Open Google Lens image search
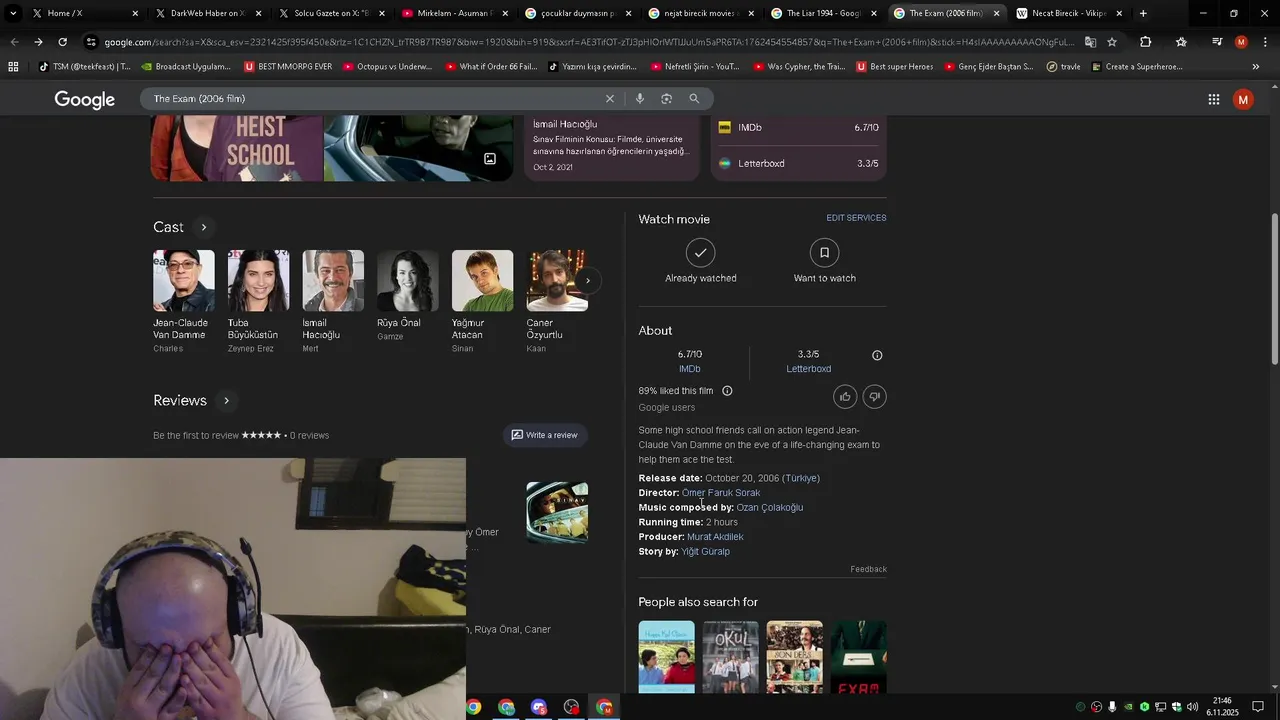1280x720 pixels. [666, 99]
